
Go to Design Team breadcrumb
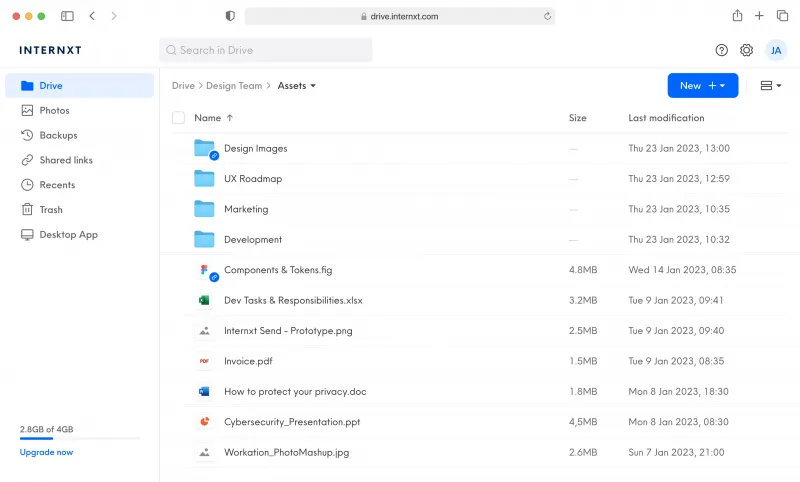point(234,86)
